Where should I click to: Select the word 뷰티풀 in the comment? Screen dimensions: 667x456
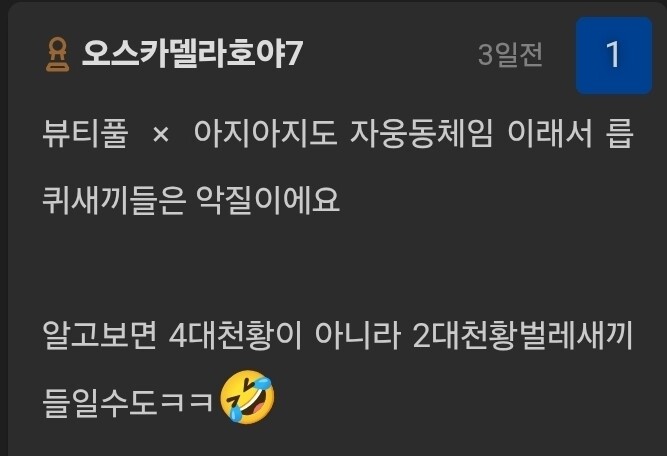click(x=85, y=133)
